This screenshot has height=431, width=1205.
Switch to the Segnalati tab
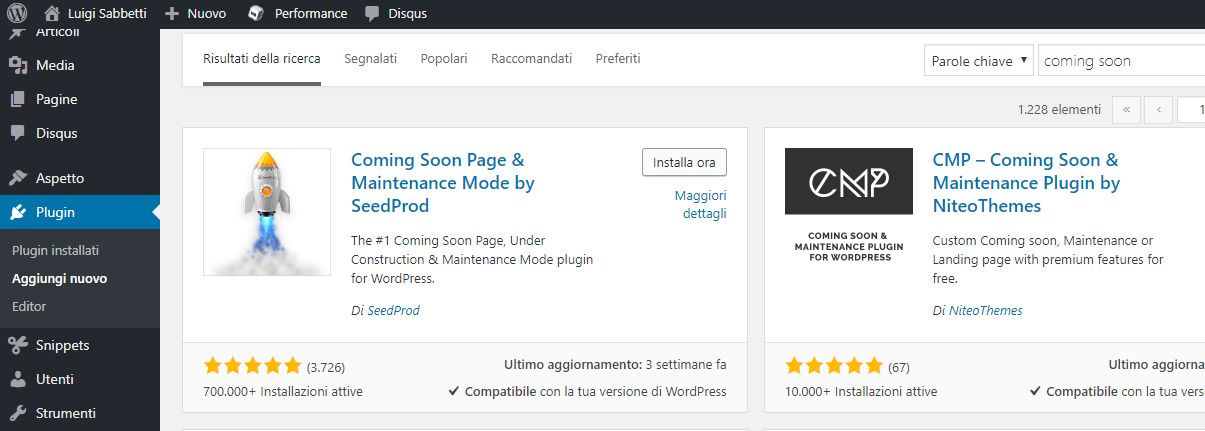pyautogui.click(x=371, y=59)
